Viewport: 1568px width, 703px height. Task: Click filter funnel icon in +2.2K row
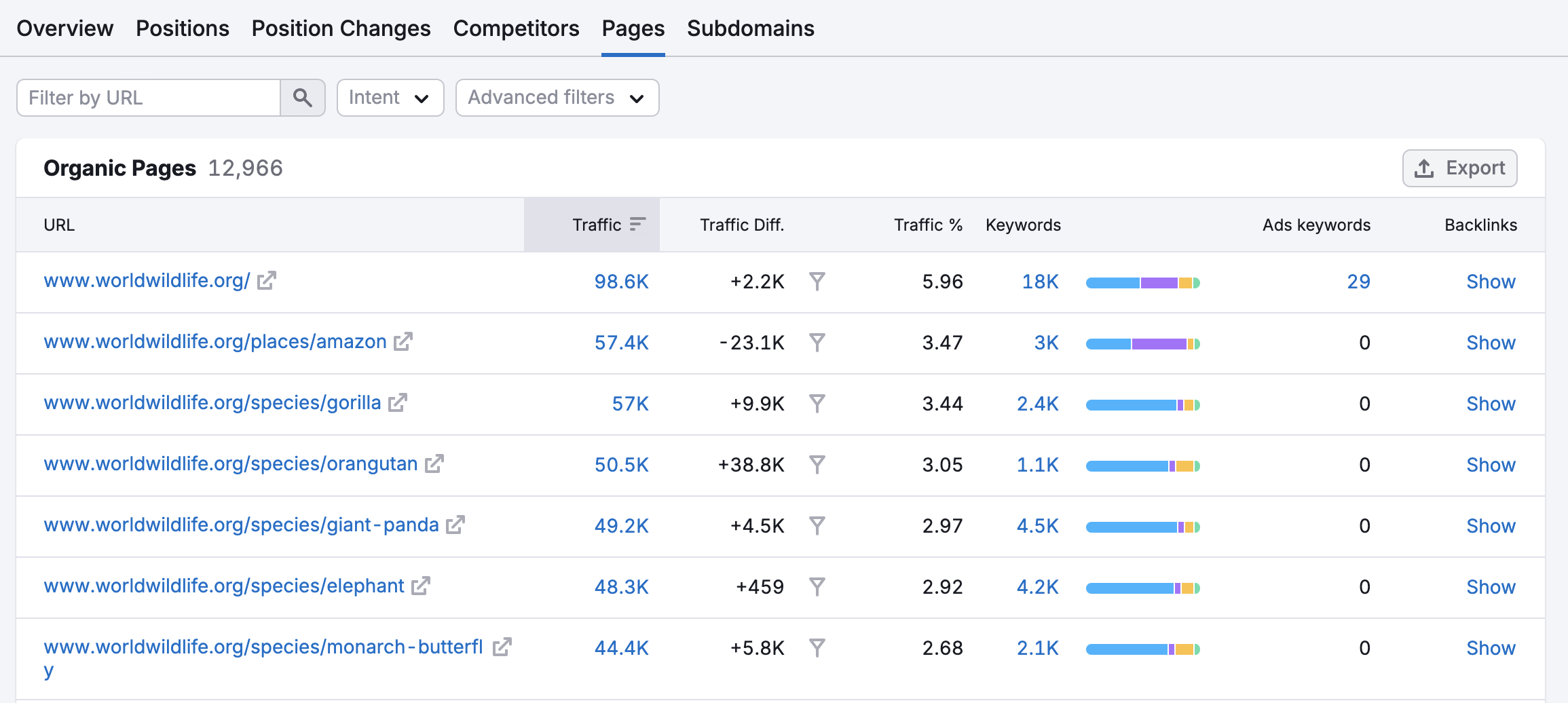(817, 282)
